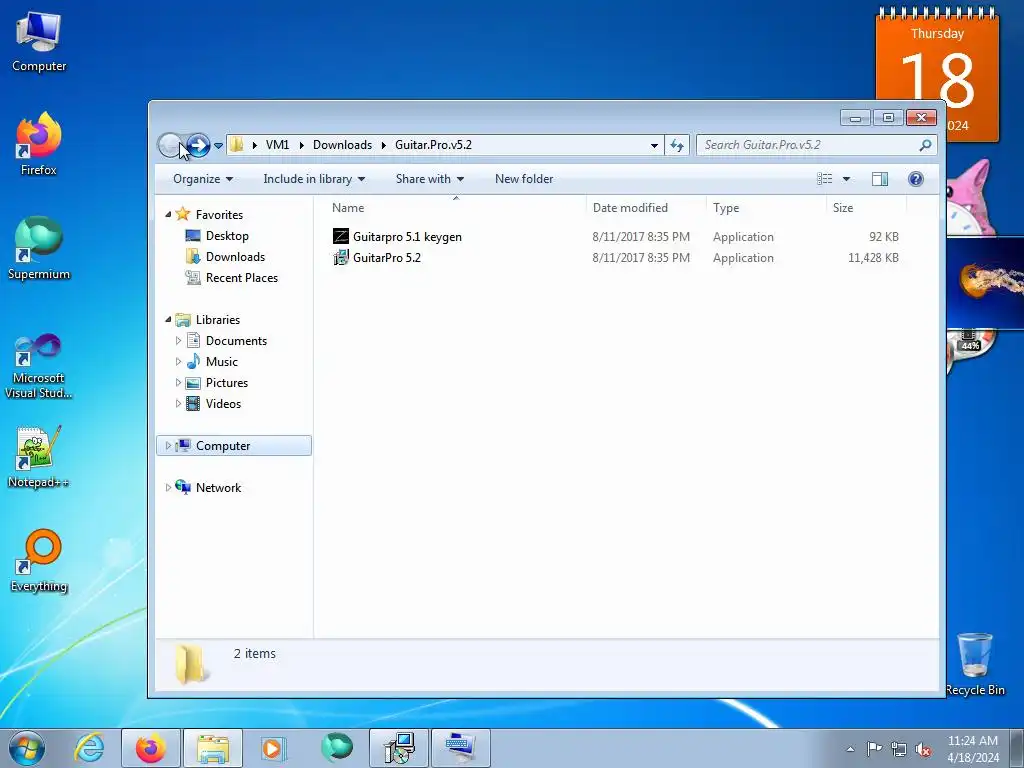Viewport: 1024px width, 768px height.
Task: Open the Windows Start button
Action: coord(27,748)
